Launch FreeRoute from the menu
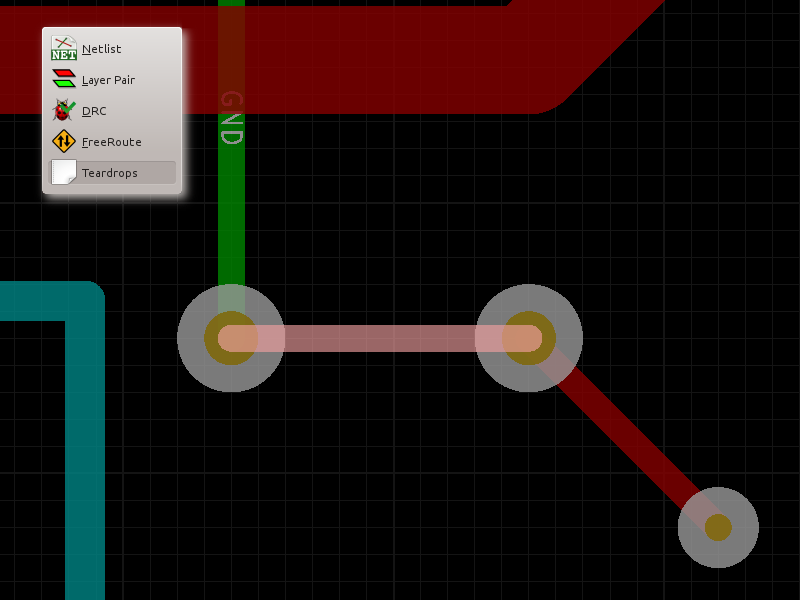 point(112,142)
